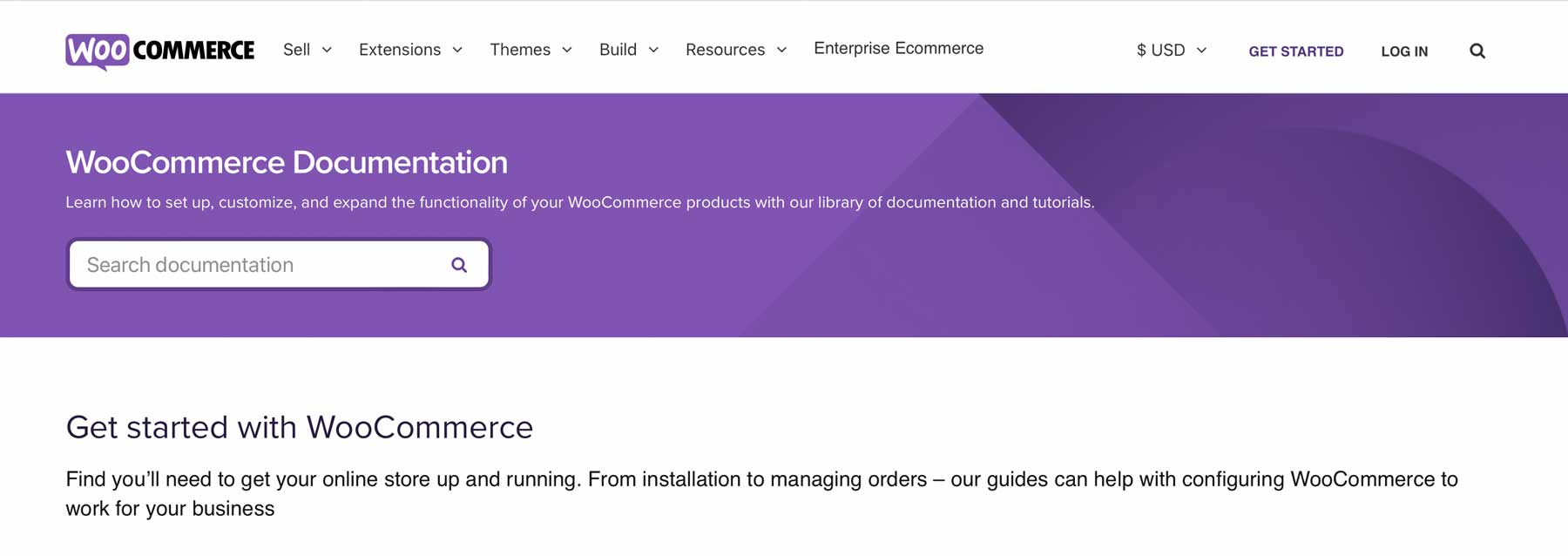Expand the Build dropdown chevron
1568x556 pixels.
click(x=654, y=51)
